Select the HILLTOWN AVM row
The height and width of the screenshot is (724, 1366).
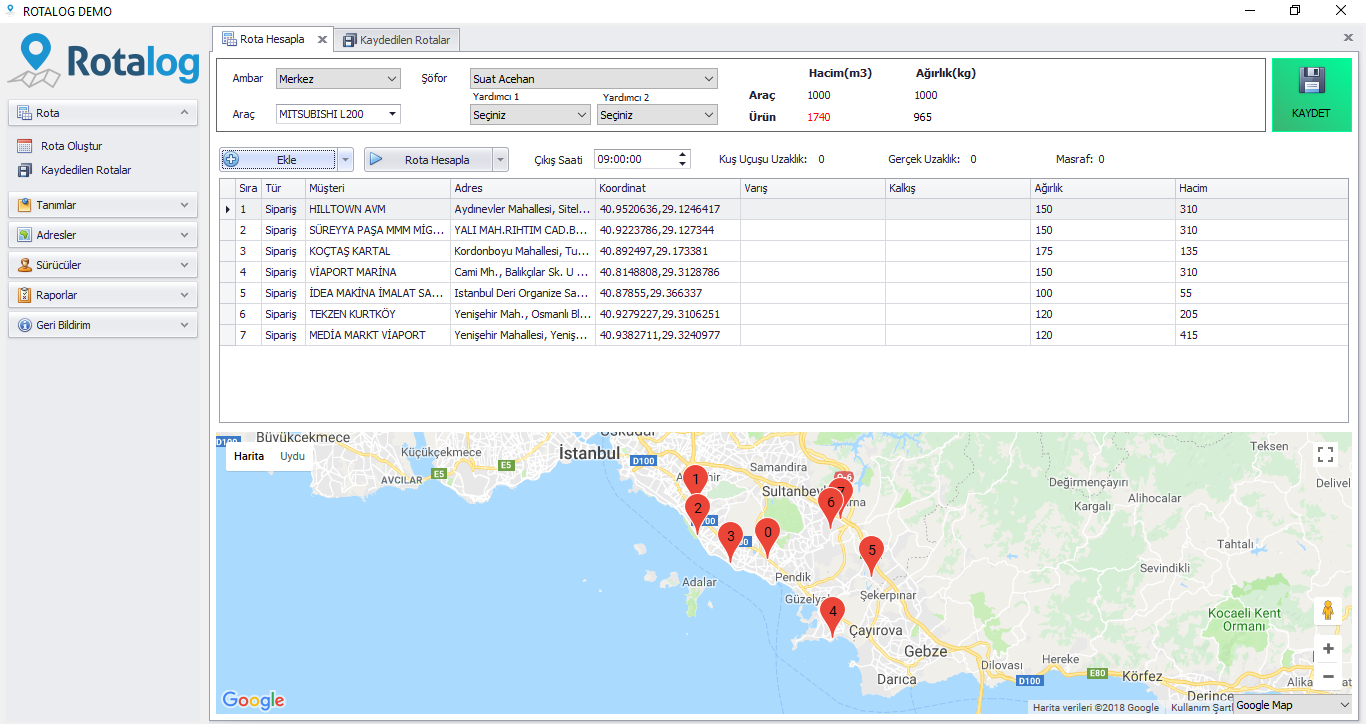pos(784,209)
